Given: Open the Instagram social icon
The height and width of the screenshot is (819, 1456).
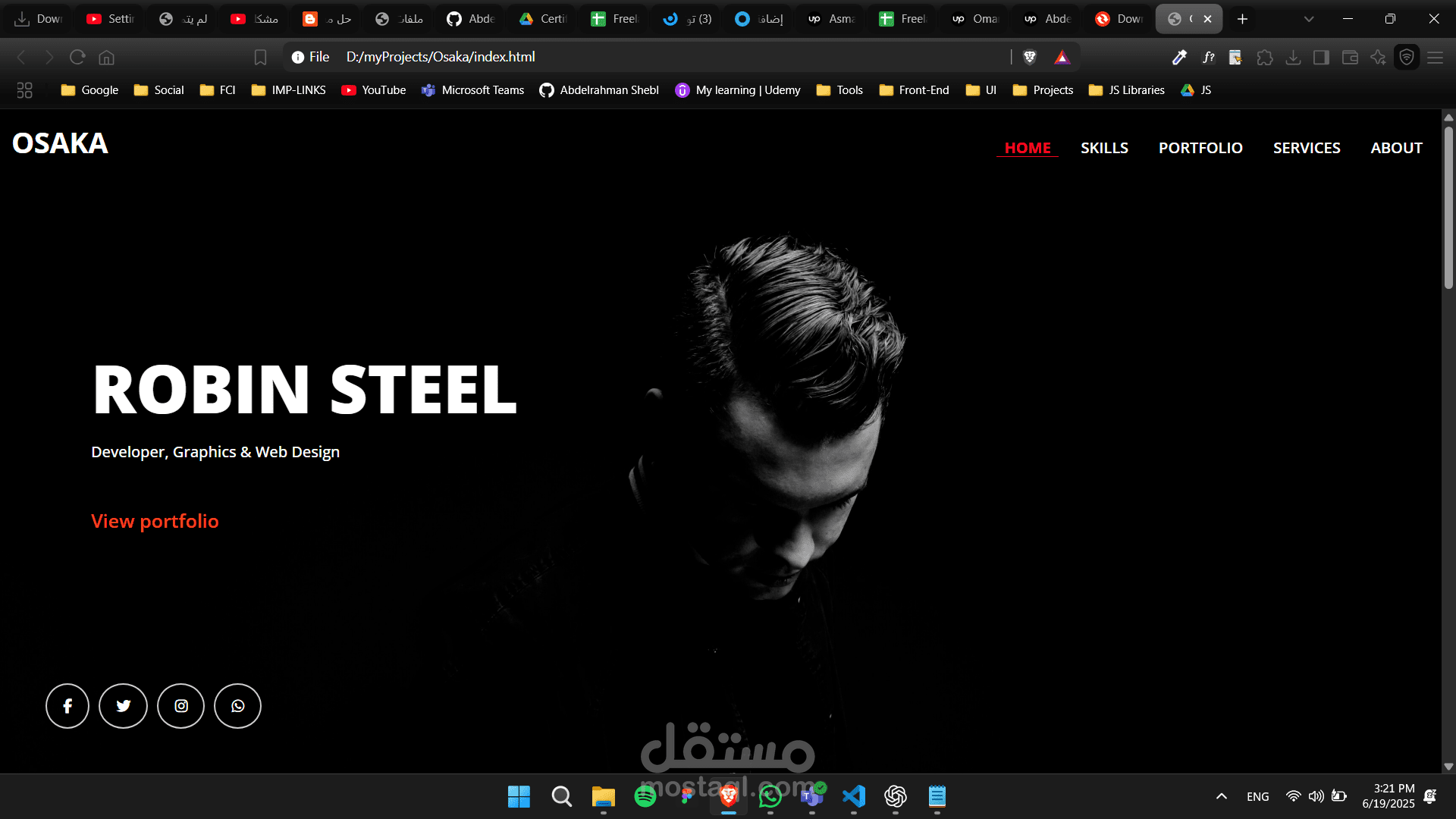Looking at the screenshot, I should click(180, 706).
